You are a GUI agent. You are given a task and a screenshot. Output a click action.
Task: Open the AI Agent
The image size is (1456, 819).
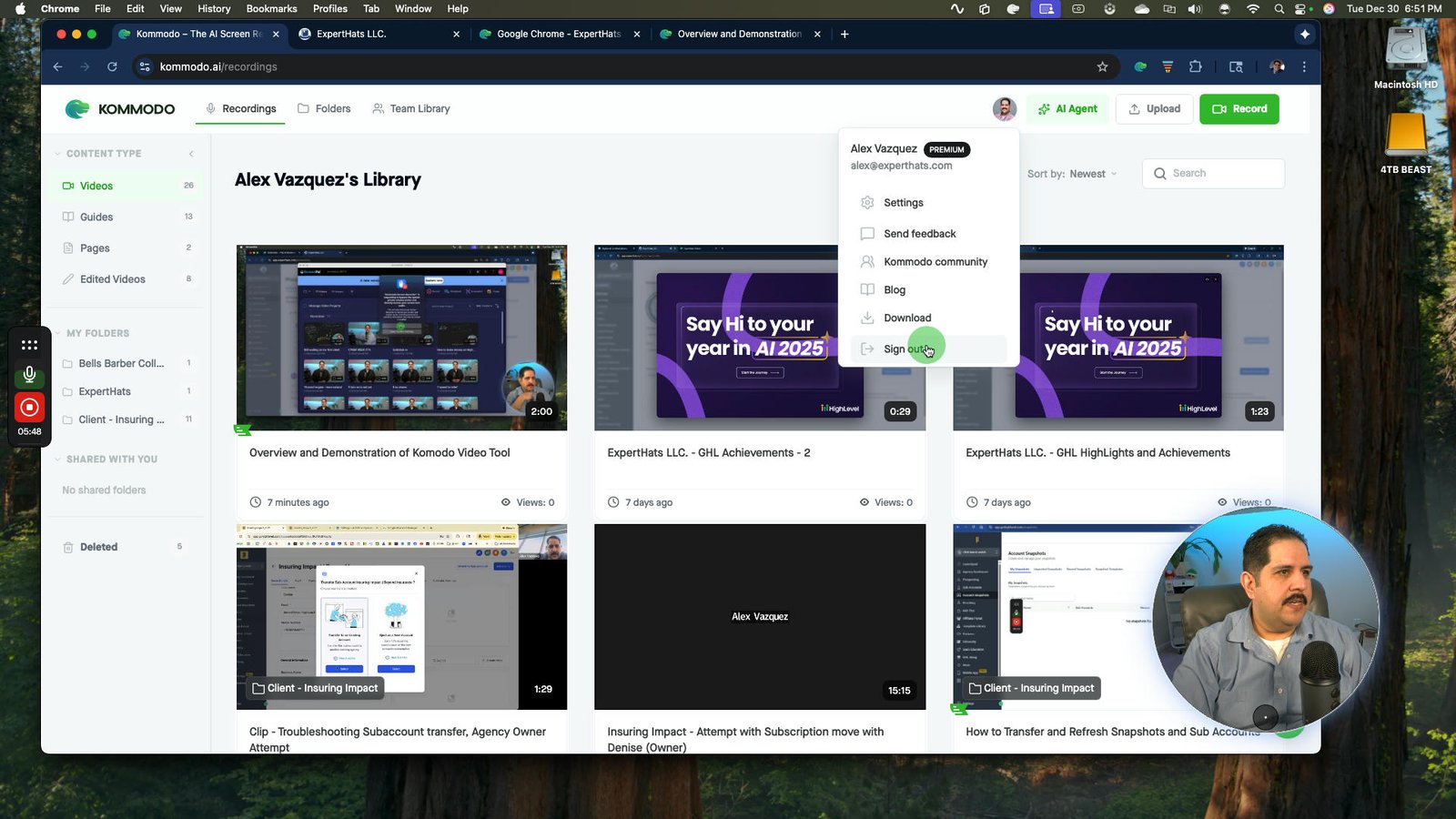1067,109
